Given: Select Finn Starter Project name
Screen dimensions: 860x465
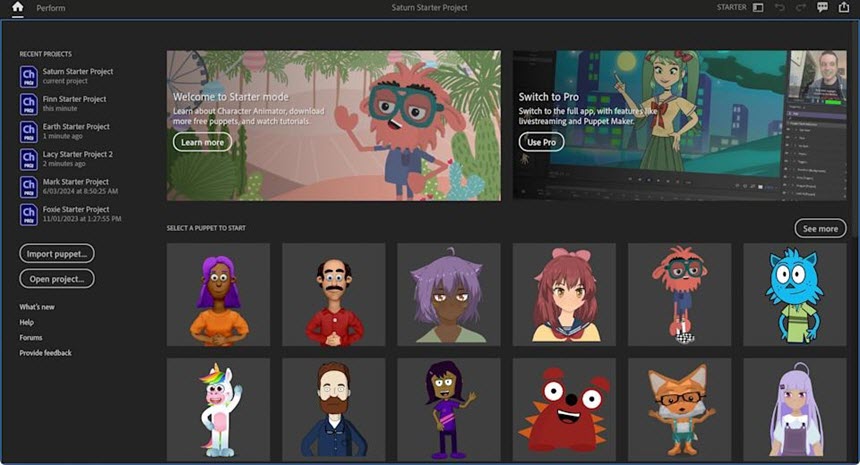Looking at the screenshot, I should coord(75,99).
